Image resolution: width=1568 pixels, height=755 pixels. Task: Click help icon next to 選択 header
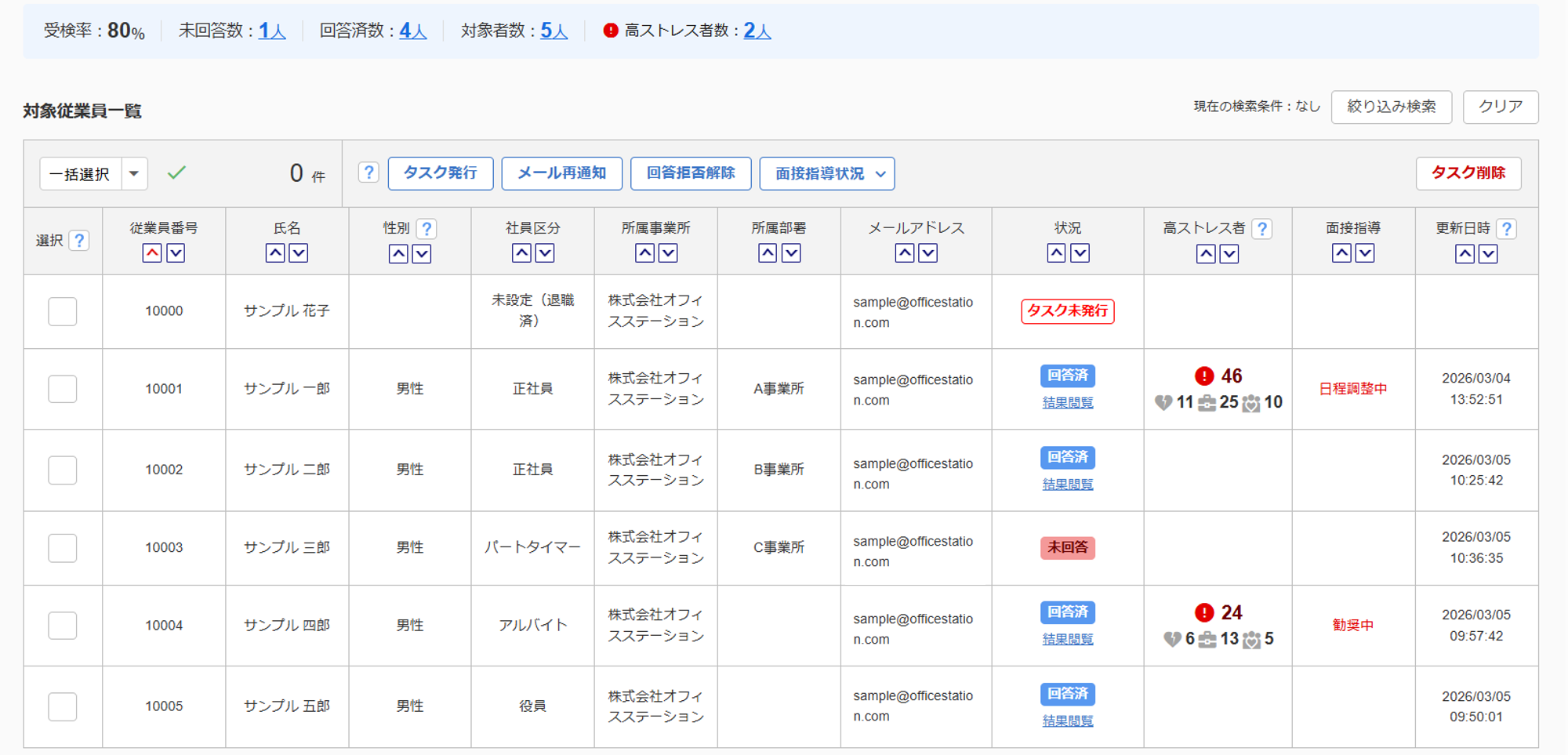(x=79, y=241)
